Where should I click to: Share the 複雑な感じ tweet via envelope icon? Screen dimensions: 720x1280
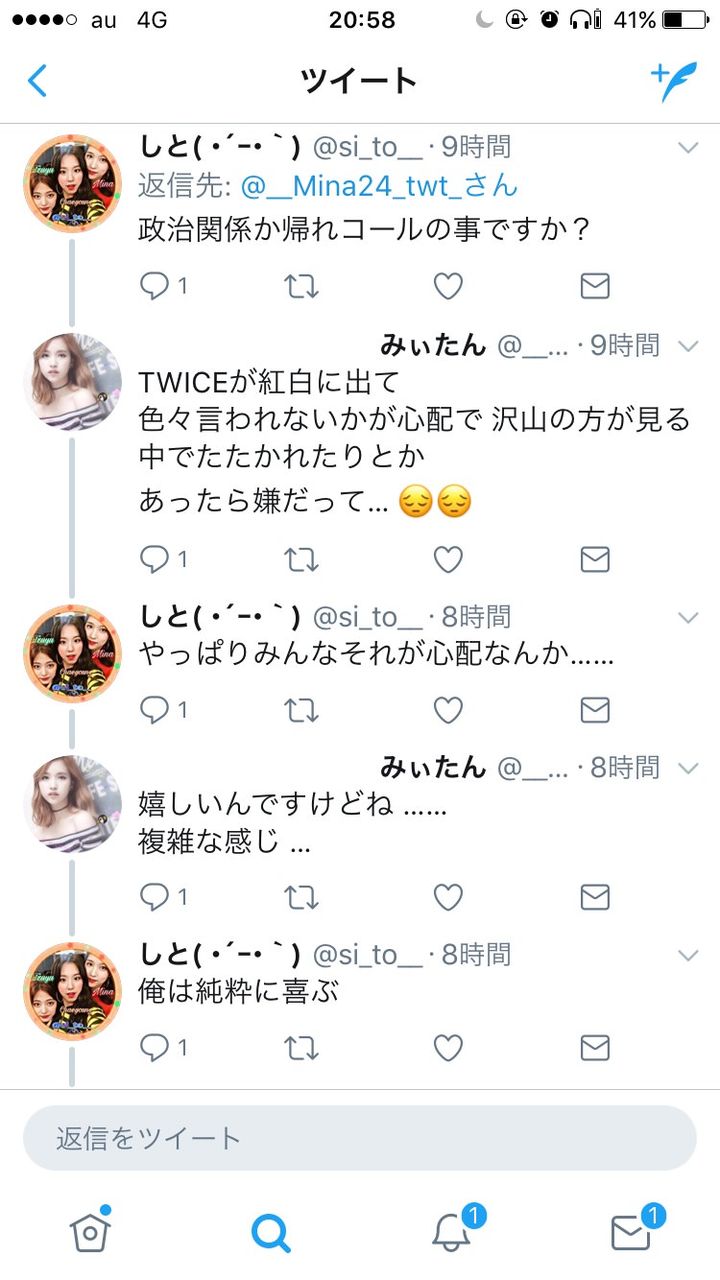[595, 896]
